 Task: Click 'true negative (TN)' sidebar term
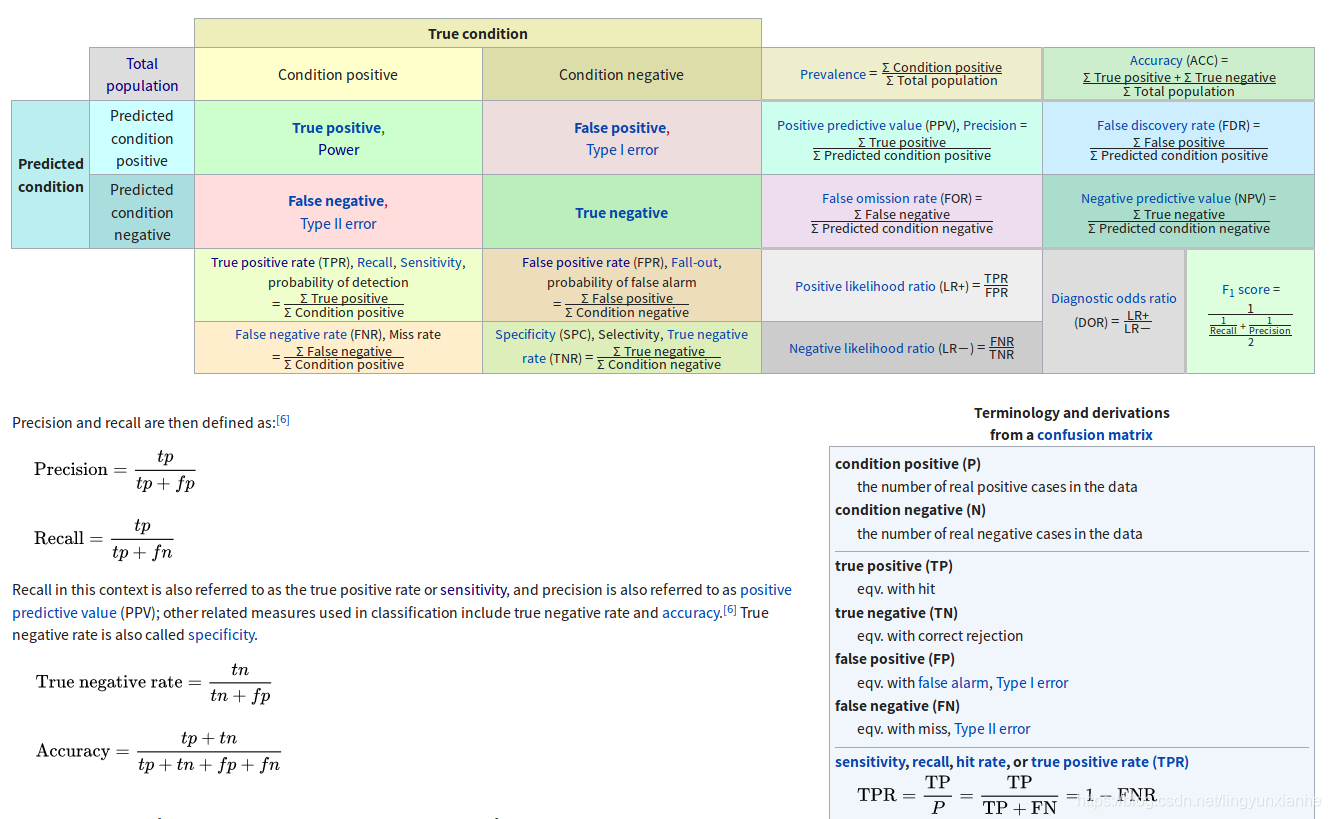(x=896, y=613)
